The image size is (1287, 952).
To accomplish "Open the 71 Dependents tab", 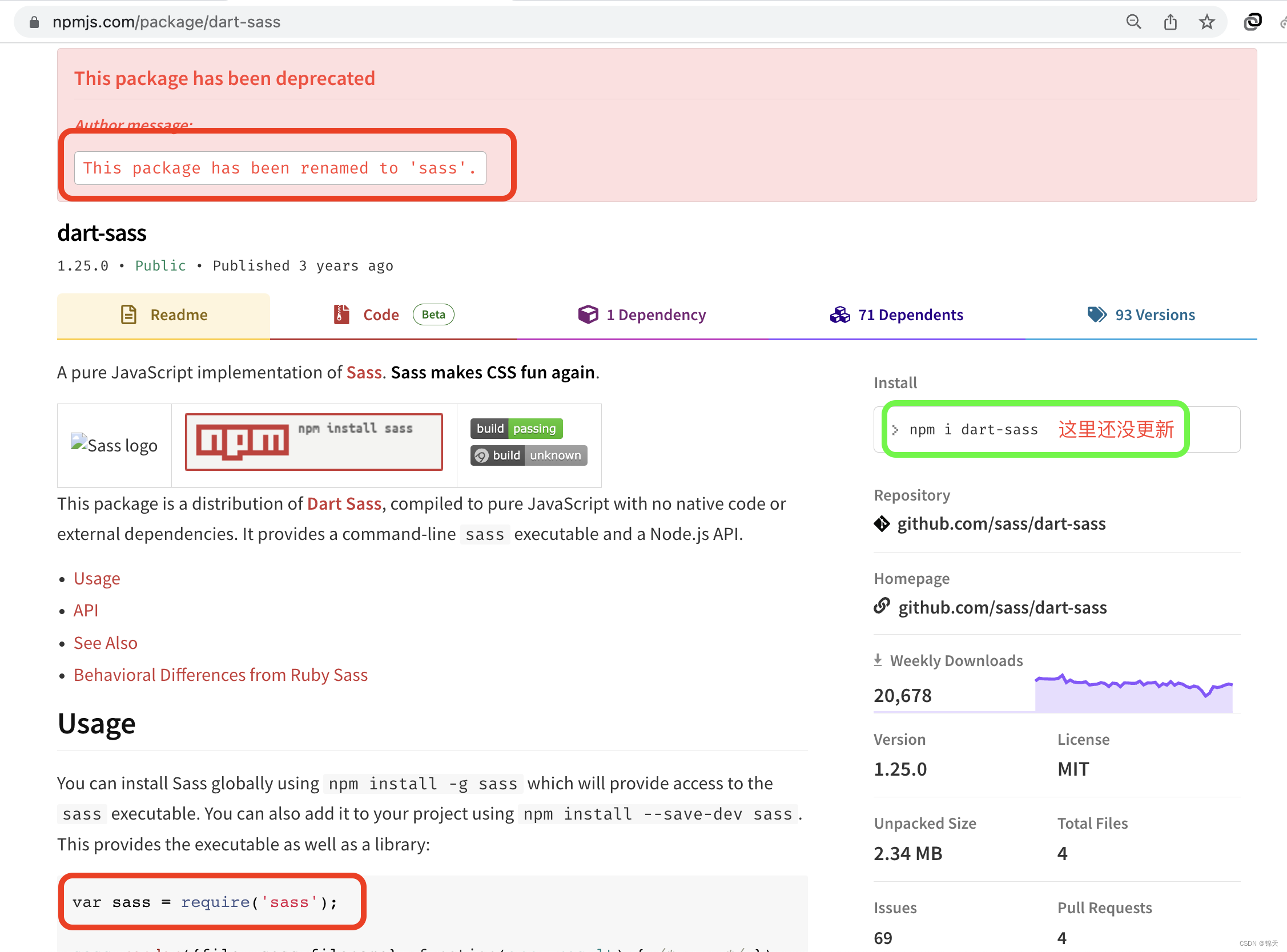I will [x=897, y=315].
